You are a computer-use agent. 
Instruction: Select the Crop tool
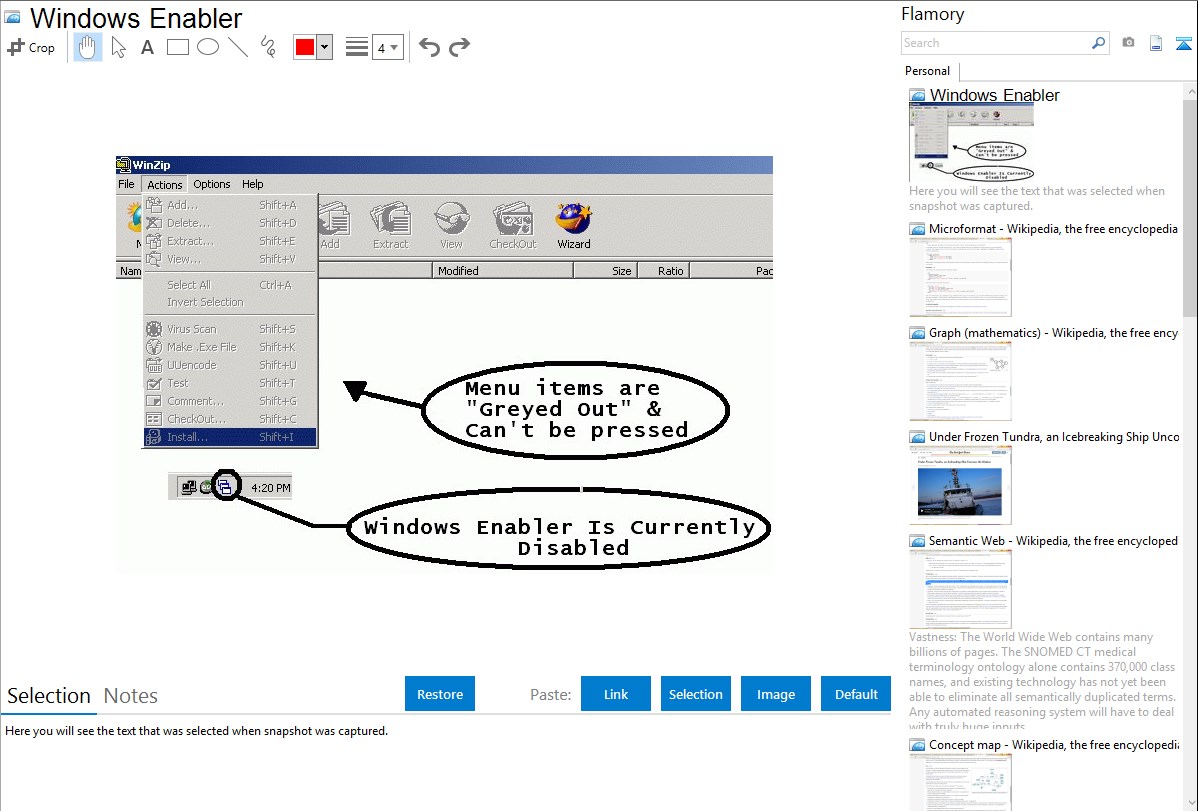(x=31, y=47)
